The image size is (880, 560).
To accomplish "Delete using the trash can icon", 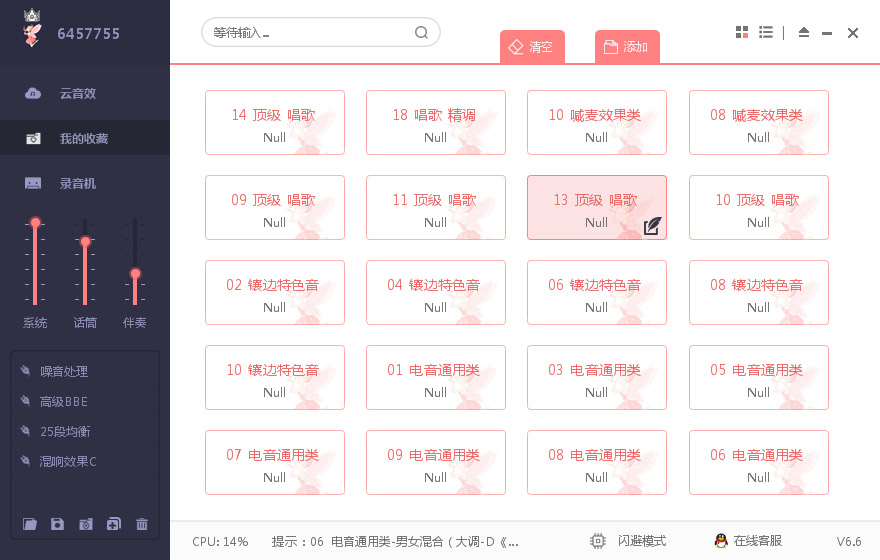I will point(142,524).
